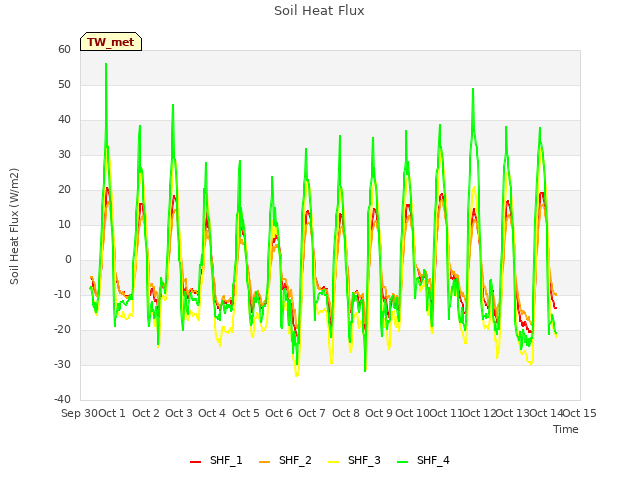Click the Oct 7 x-axis tick label
640x480 pixels.
(312, 413)
